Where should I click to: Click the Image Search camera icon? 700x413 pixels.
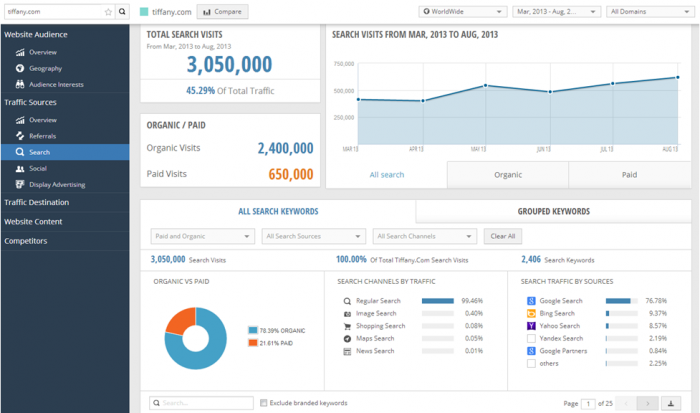click(347, 314)
